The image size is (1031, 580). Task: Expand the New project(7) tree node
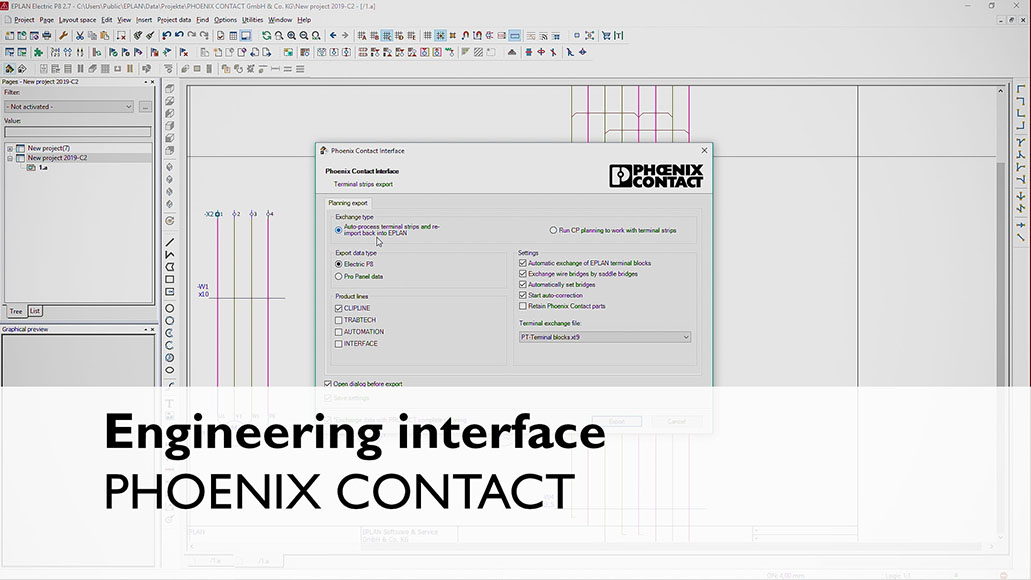pos(10,149)
